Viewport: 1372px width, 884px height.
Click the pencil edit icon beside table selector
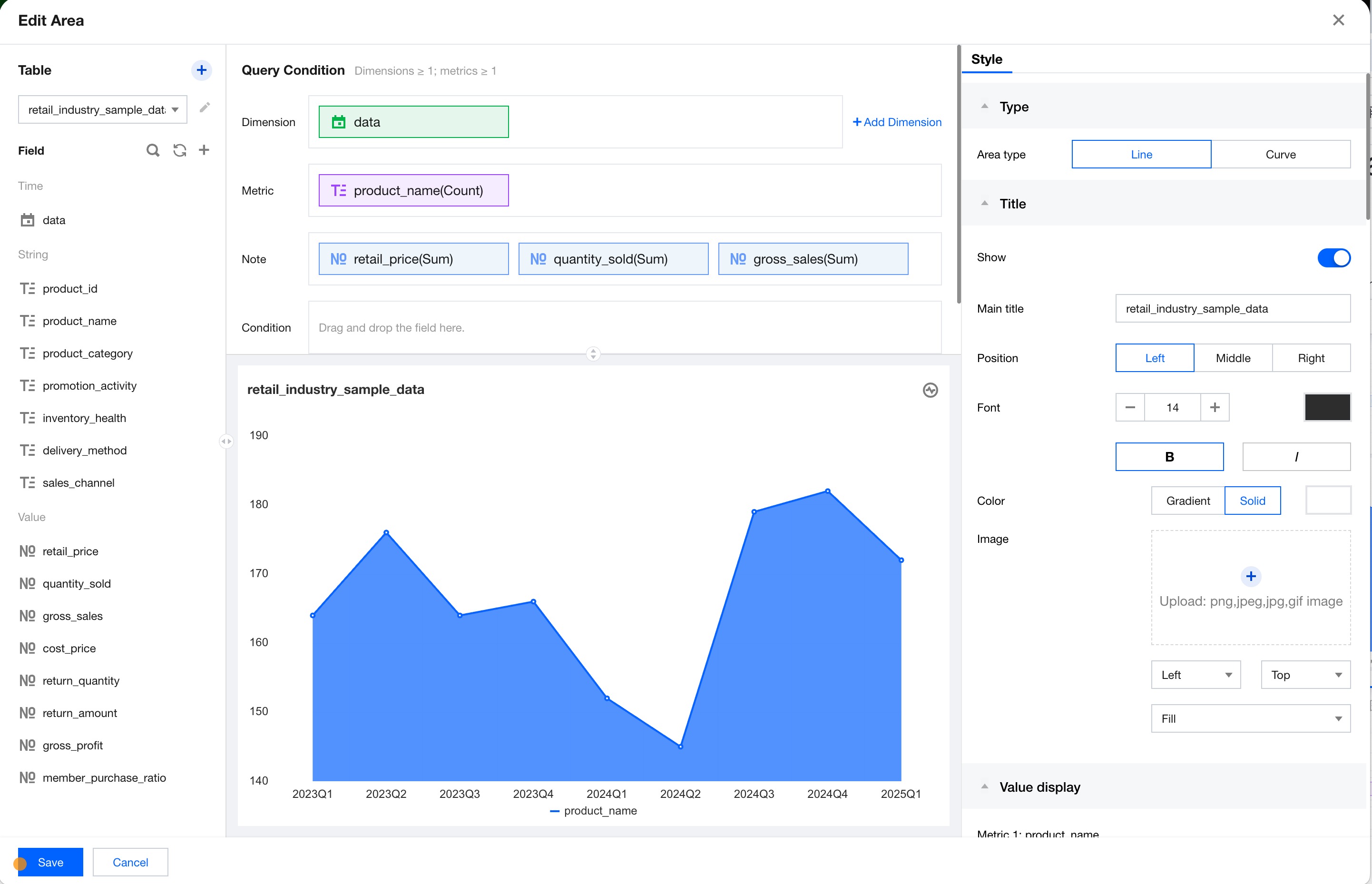[x=205, y=108]
